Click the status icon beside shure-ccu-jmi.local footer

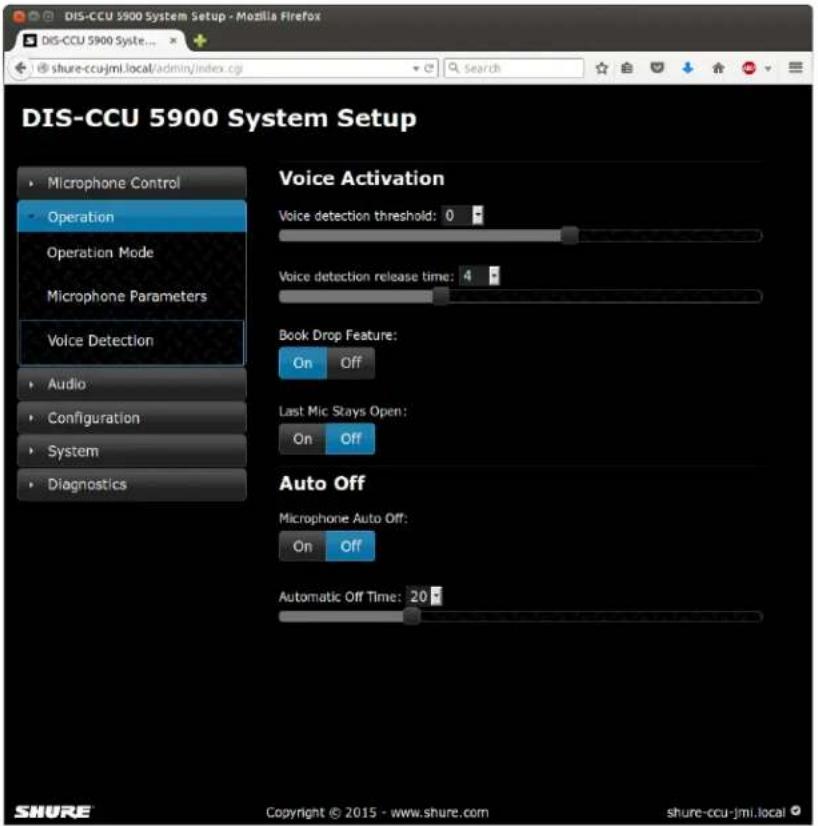pyautogui.click(x=795, y=811)
